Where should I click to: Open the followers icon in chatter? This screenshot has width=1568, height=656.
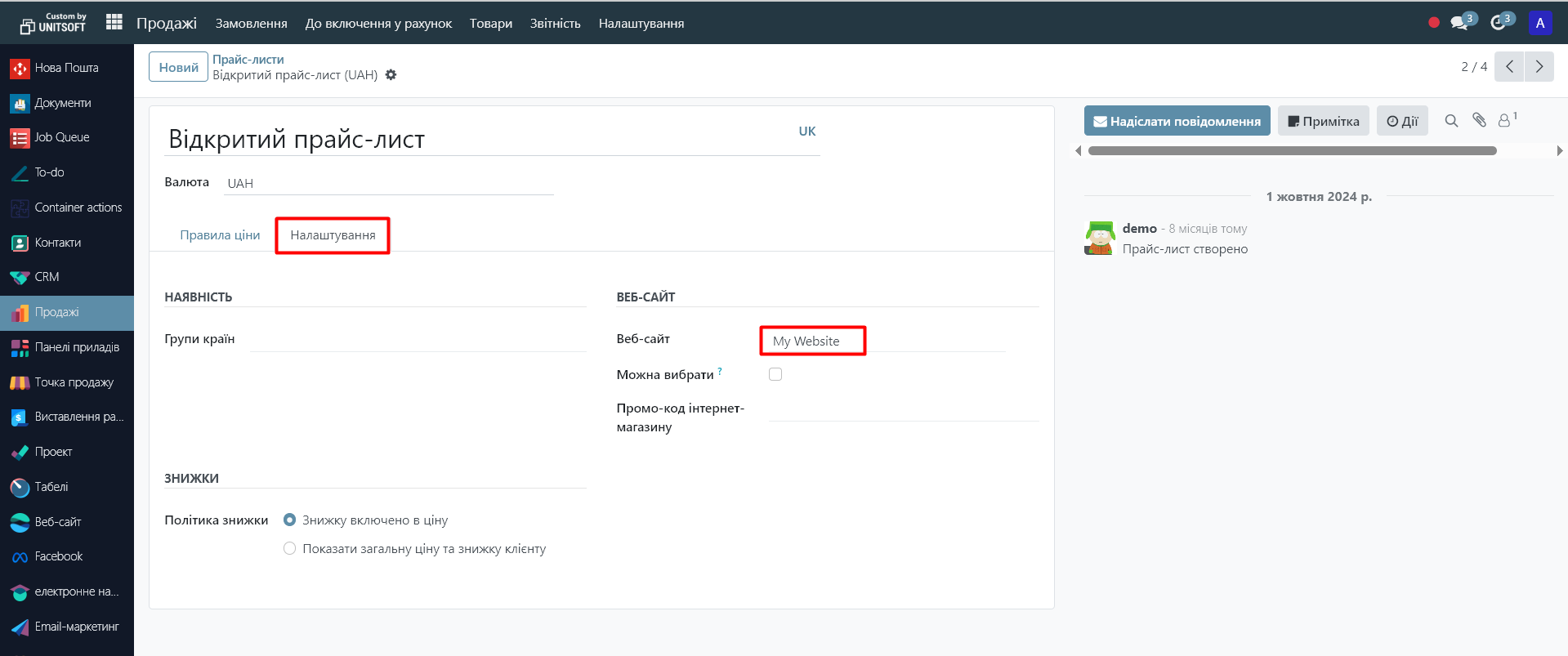click(1504, 121)
